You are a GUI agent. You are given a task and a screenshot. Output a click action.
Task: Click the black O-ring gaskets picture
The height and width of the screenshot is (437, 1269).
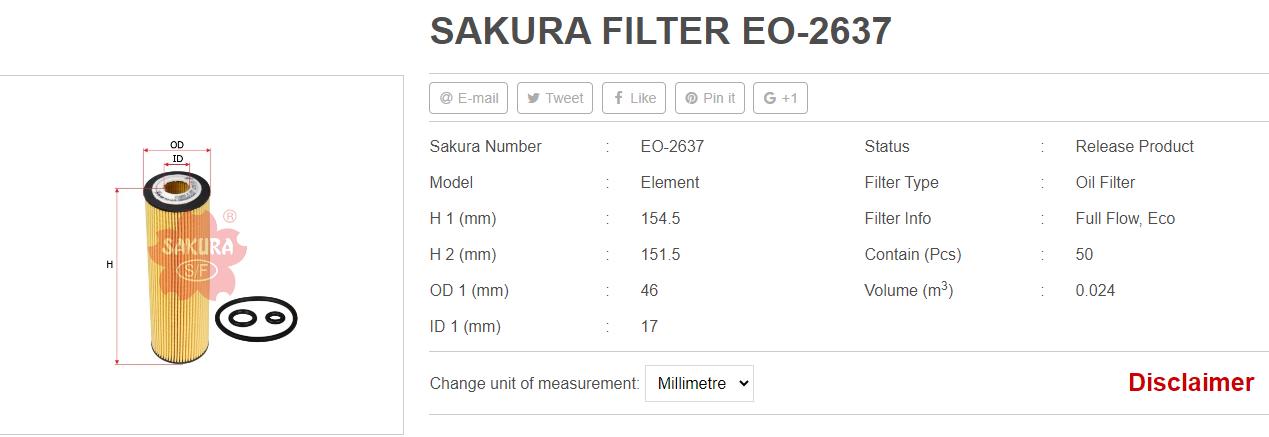click(x=257, y=319)
